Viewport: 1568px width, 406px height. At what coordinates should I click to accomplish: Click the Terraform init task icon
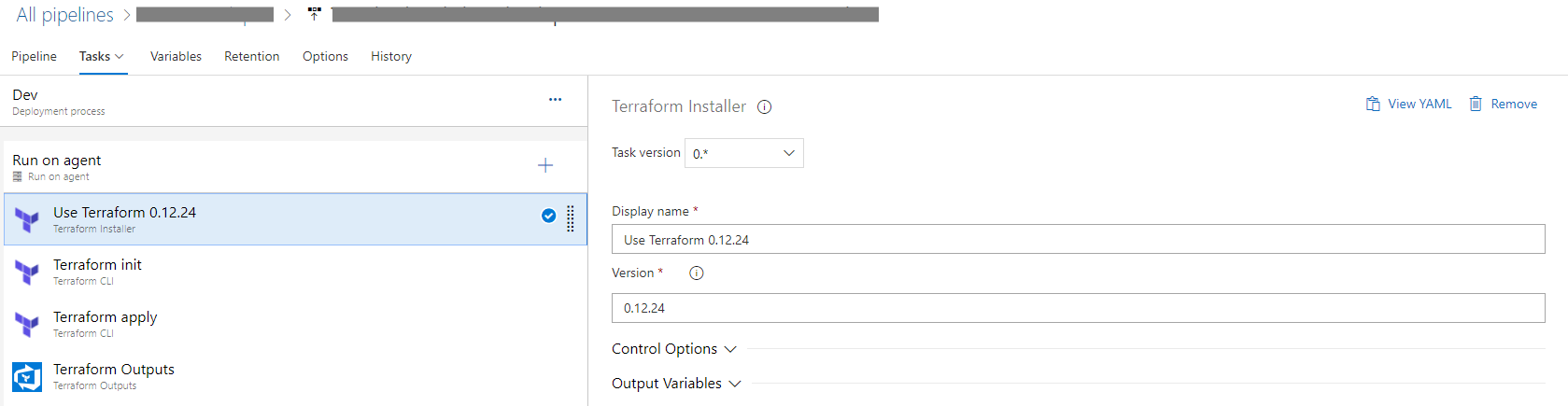27,273
